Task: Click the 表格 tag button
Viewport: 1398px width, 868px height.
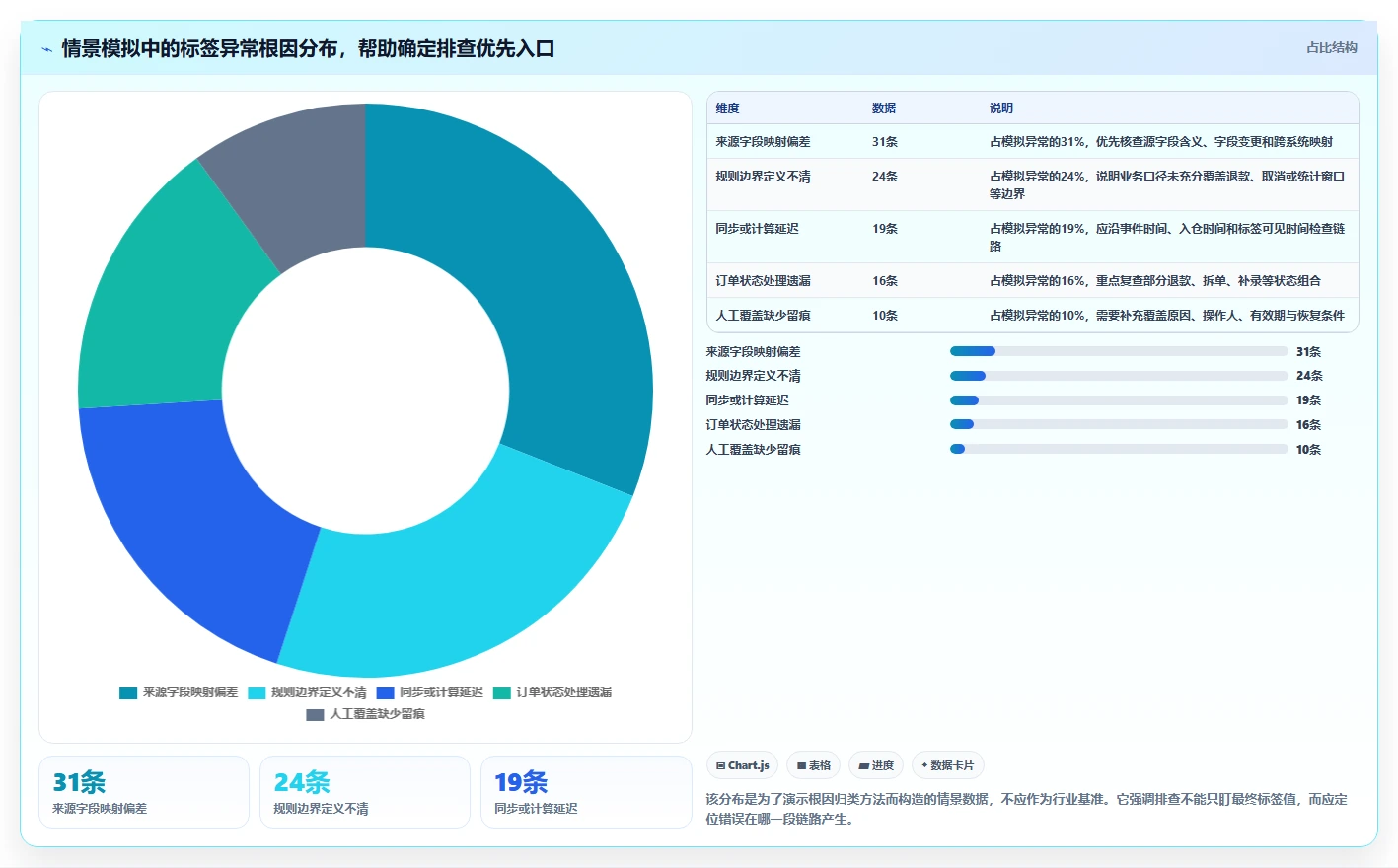Action: pos(814,765)
